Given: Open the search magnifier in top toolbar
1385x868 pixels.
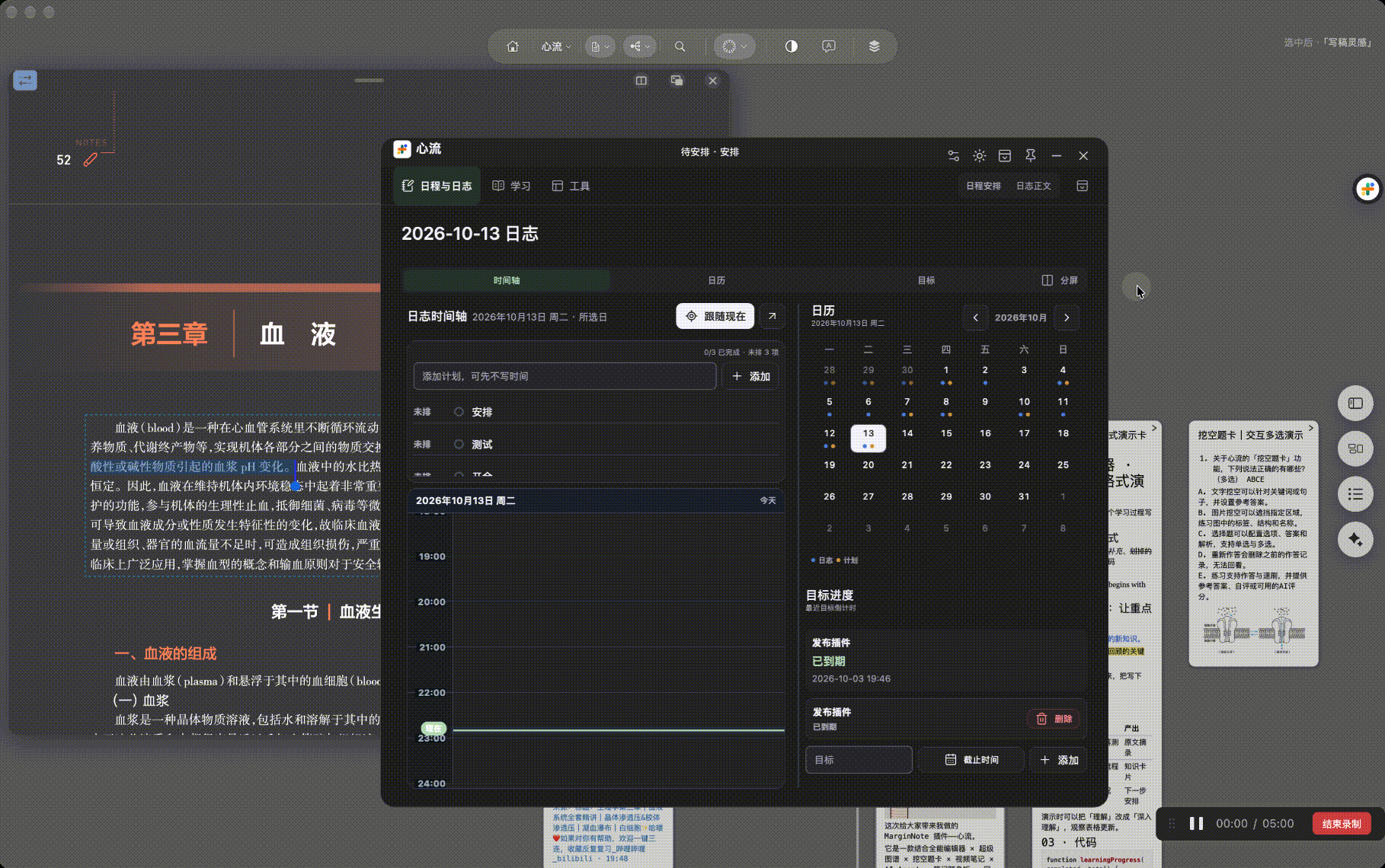Looking at the screenshot, I should pyautogui.click(x=680, y=46).
